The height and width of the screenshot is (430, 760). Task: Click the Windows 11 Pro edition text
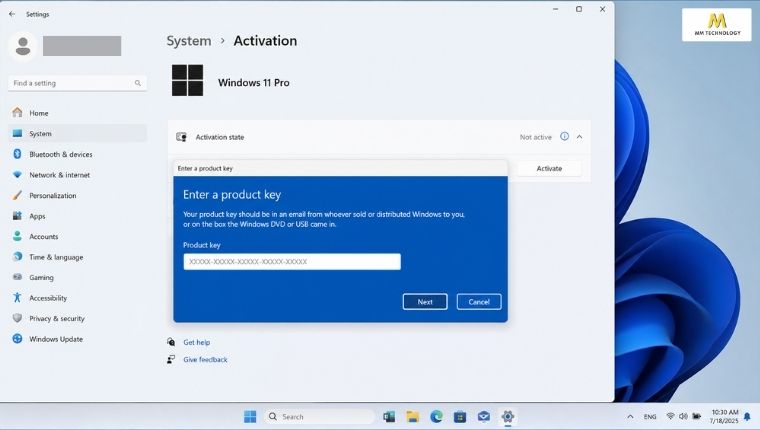click(253, 83)
